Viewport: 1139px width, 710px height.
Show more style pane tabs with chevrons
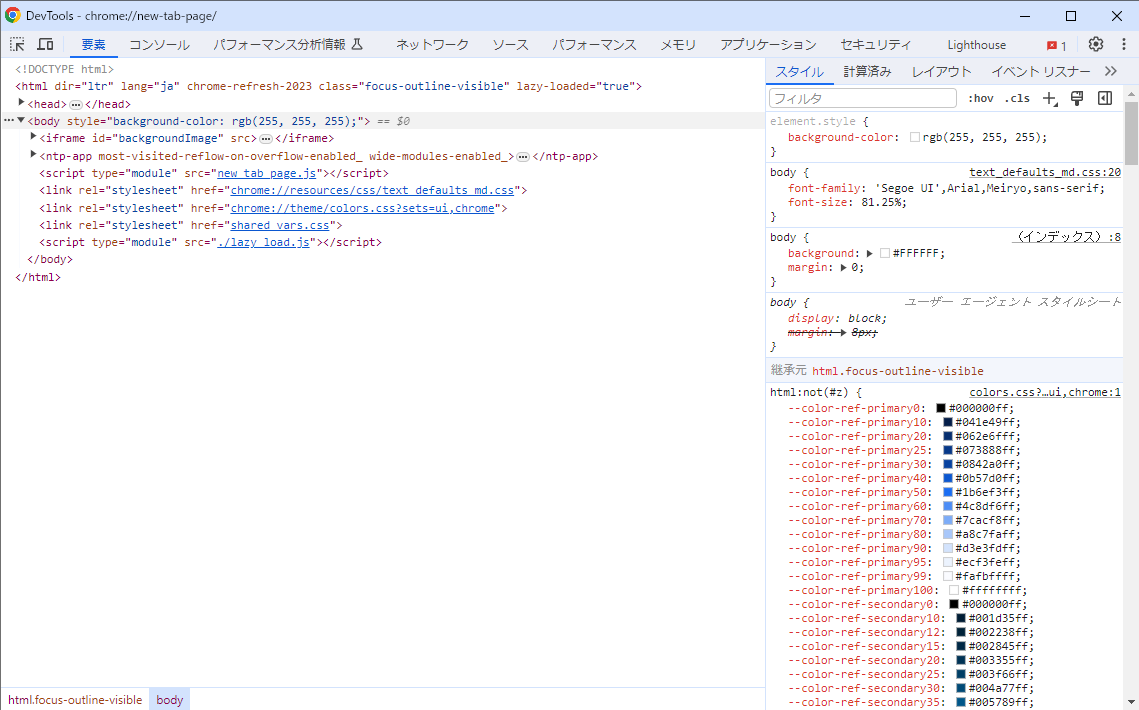coord(1111,71)
